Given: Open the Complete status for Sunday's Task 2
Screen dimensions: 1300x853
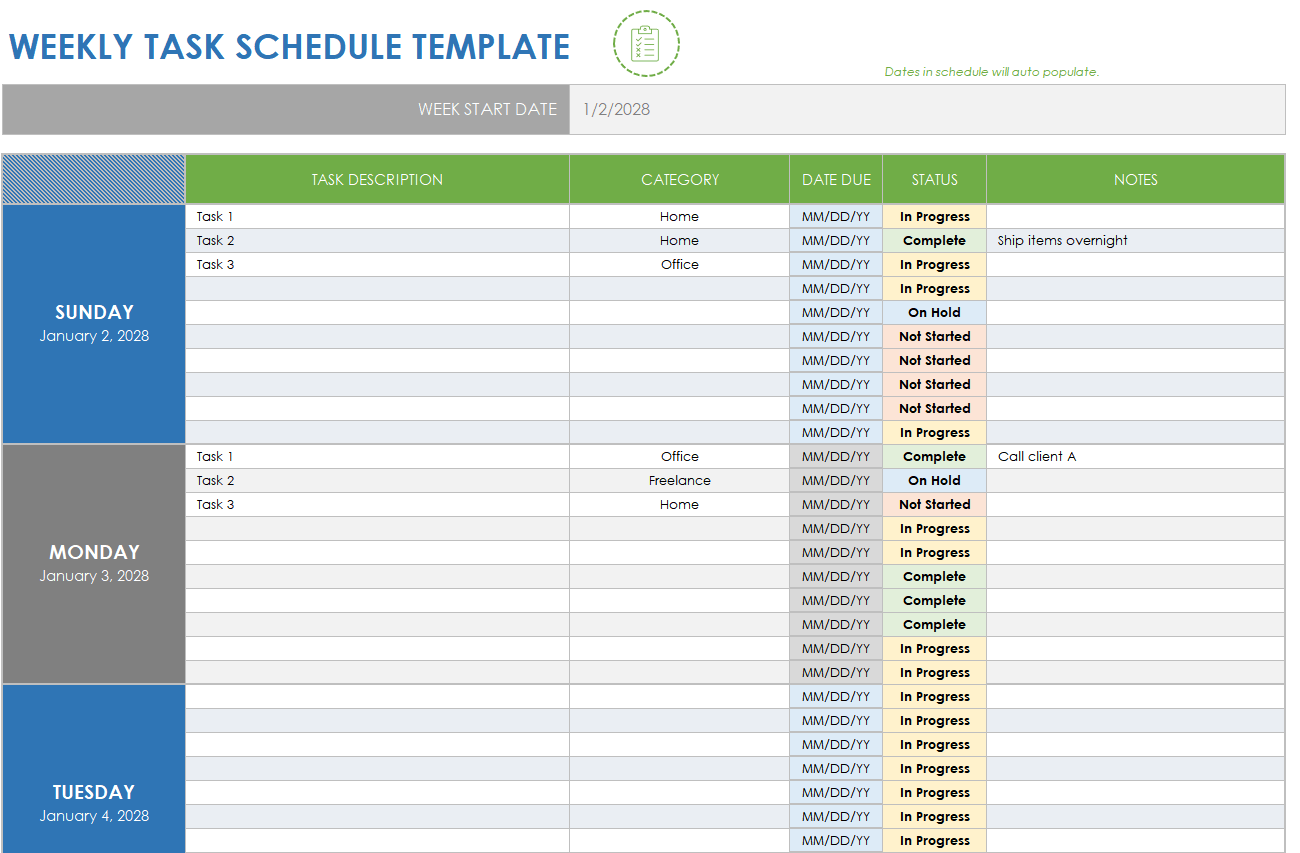Looking at the screenshot, I should tap(934, 241).
